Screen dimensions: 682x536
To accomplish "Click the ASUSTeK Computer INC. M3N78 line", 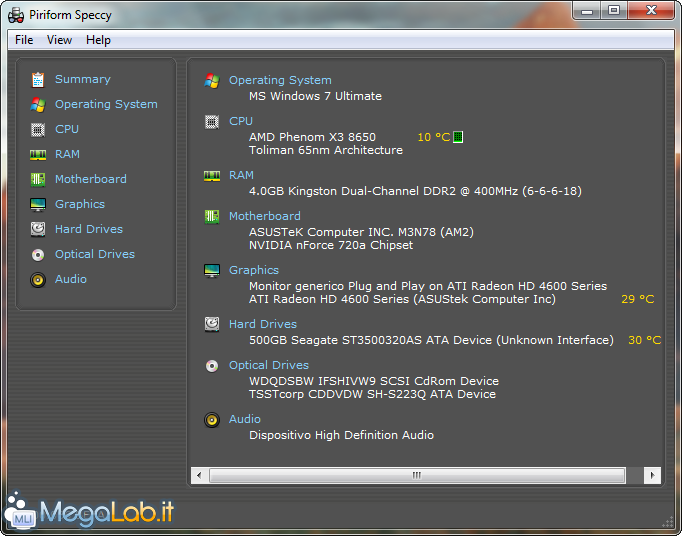I will click(361, 232).
